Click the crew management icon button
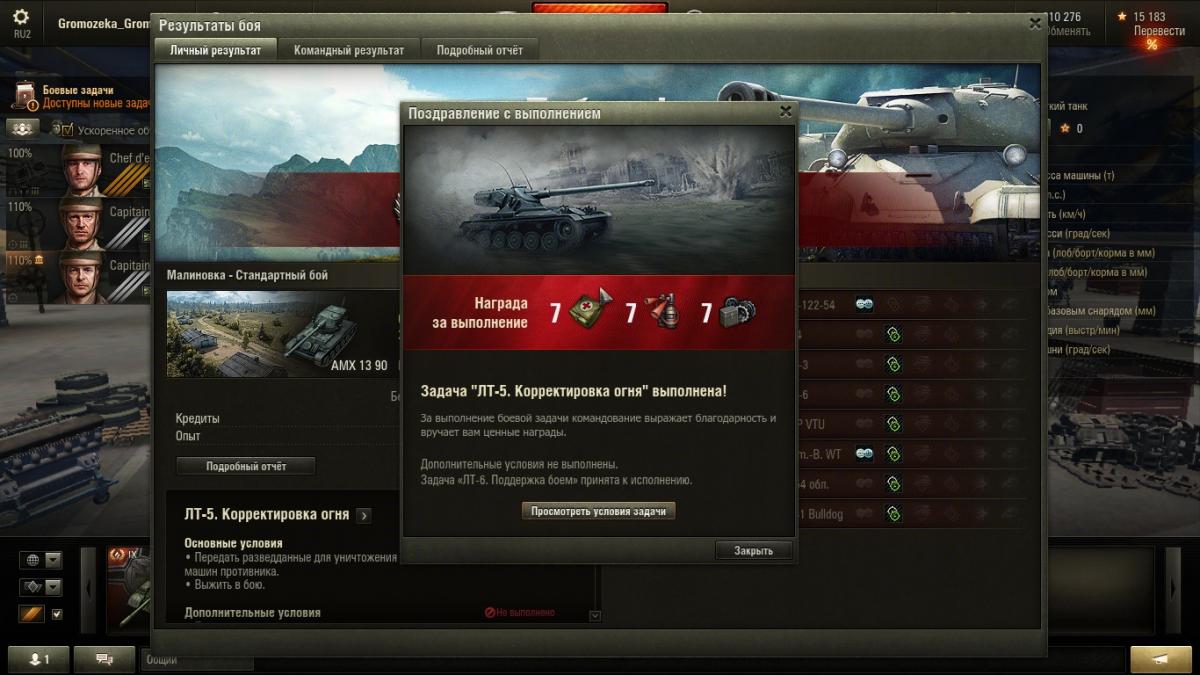Screen dimensions: 1200x675 pos(23,129)
